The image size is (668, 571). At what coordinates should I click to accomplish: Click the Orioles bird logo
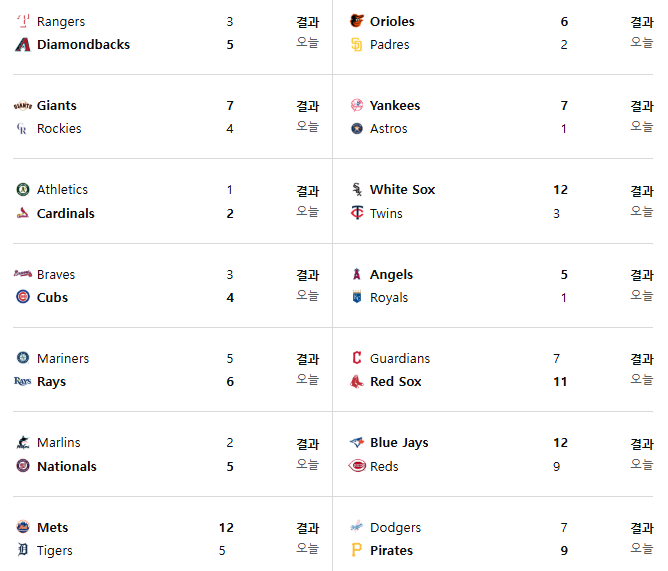point(357,21)
